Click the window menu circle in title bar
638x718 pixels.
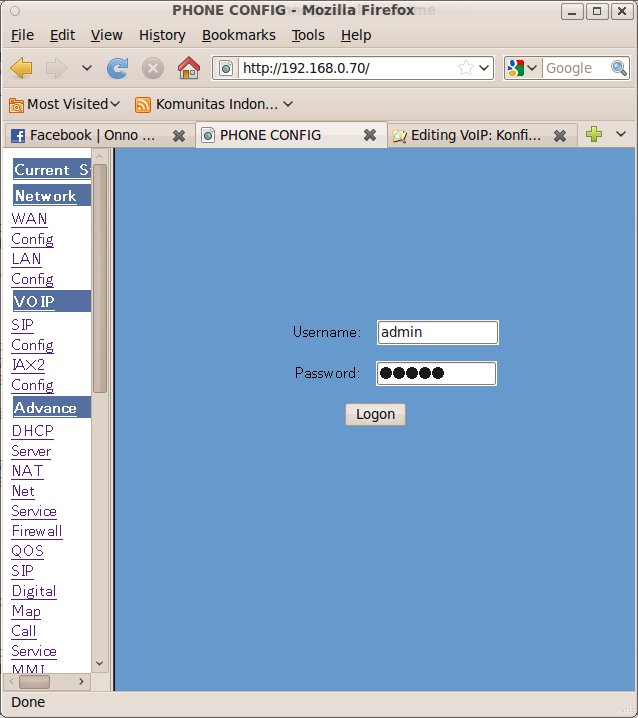pos(15,11)
